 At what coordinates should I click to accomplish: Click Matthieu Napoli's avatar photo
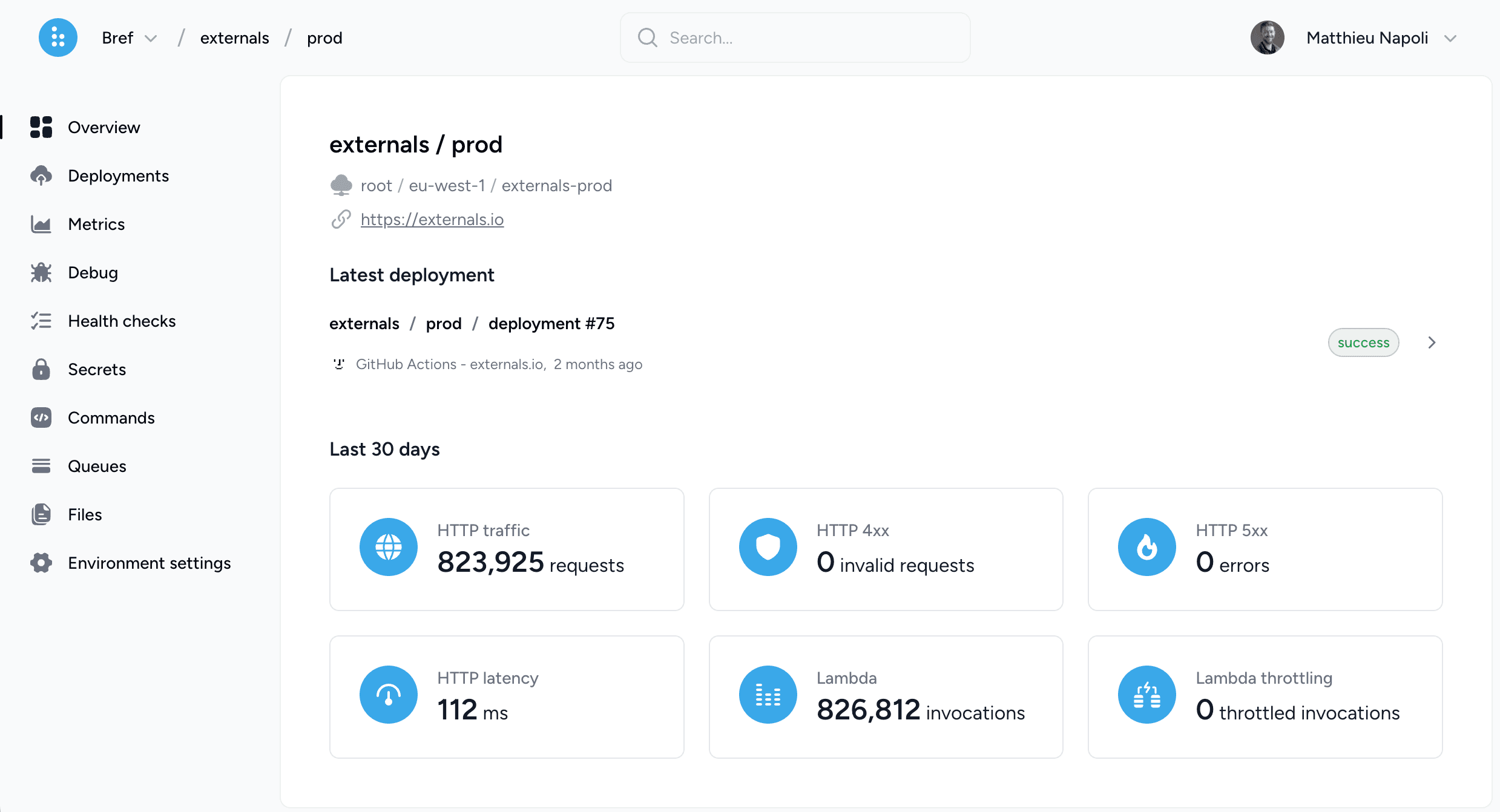pos(1268,38)
